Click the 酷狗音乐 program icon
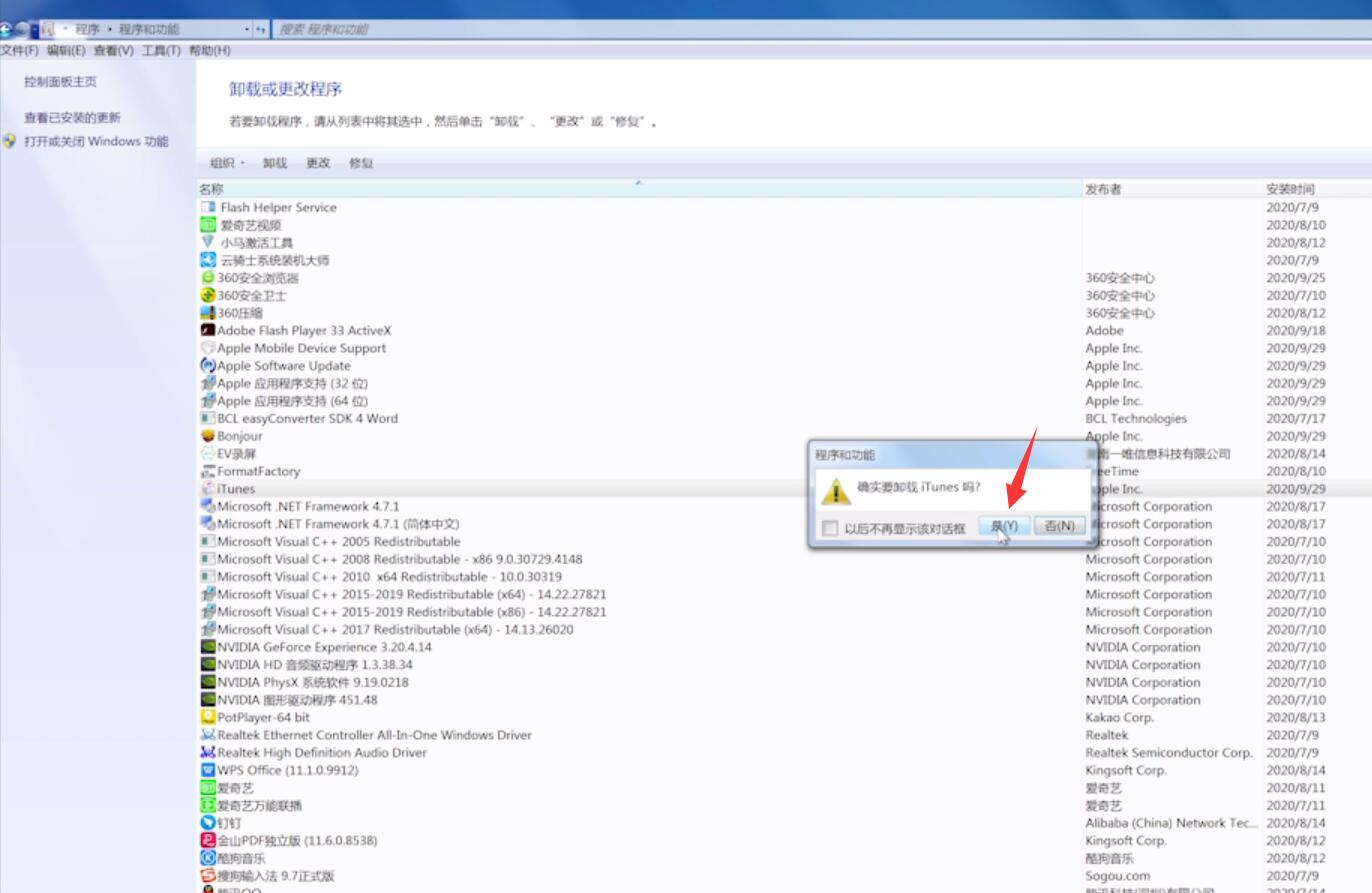This screenshot has width=1372, height=893. tap(208, 858)
